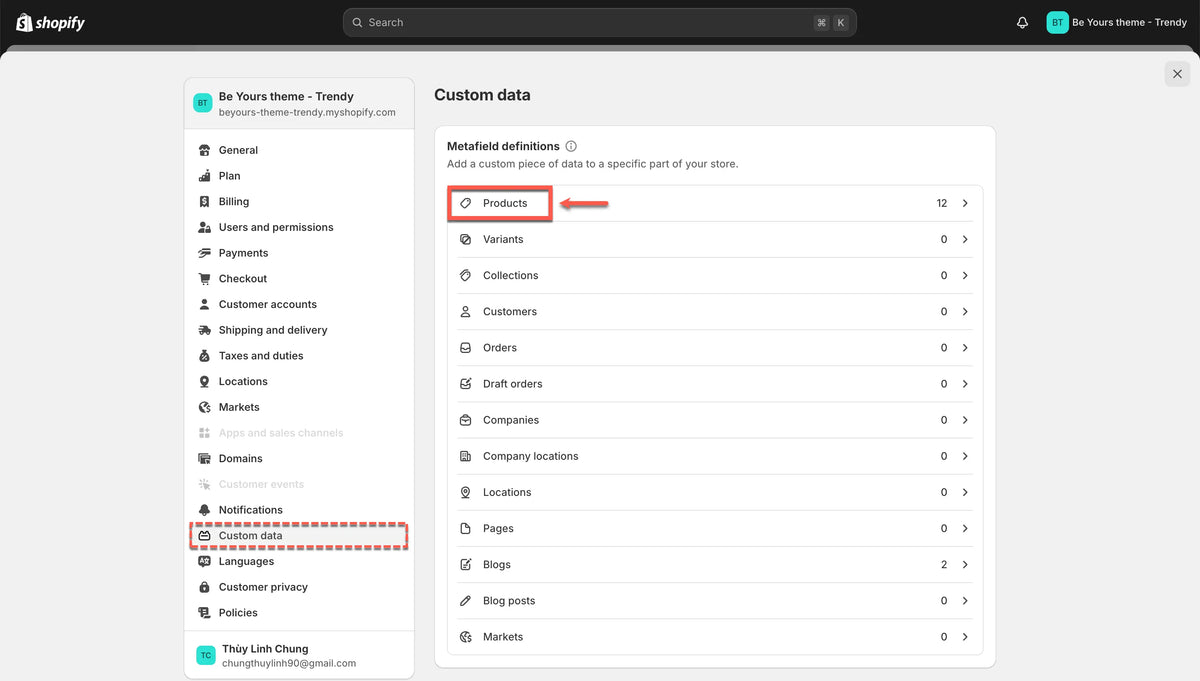The image size is (1200, 681).
Task: Click Thùy Linh Chung account entry
Action: coord(299,655)
